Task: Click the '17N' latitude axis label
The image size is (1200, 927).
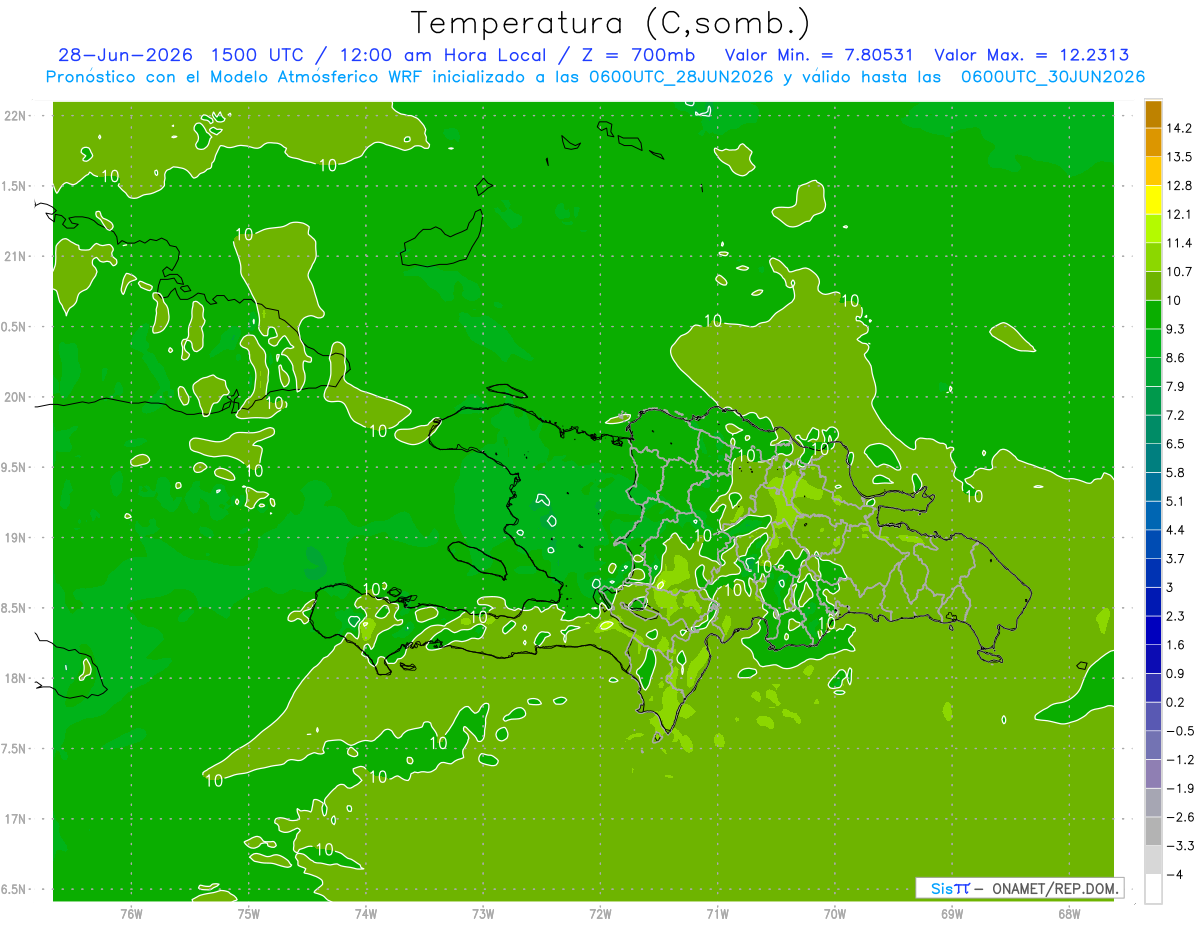Action: coord(16,820)
